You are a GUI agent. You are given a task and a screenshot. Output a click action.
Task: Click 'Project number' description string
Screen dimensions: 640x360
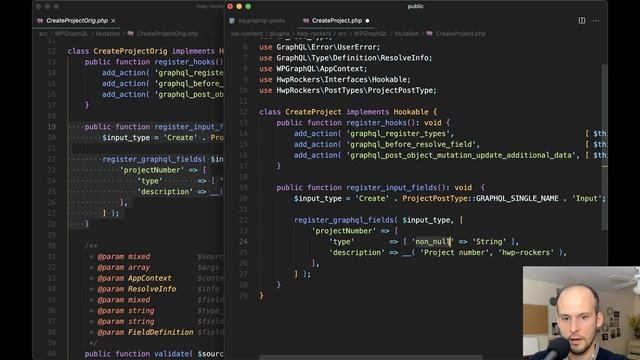click(455, 252)
